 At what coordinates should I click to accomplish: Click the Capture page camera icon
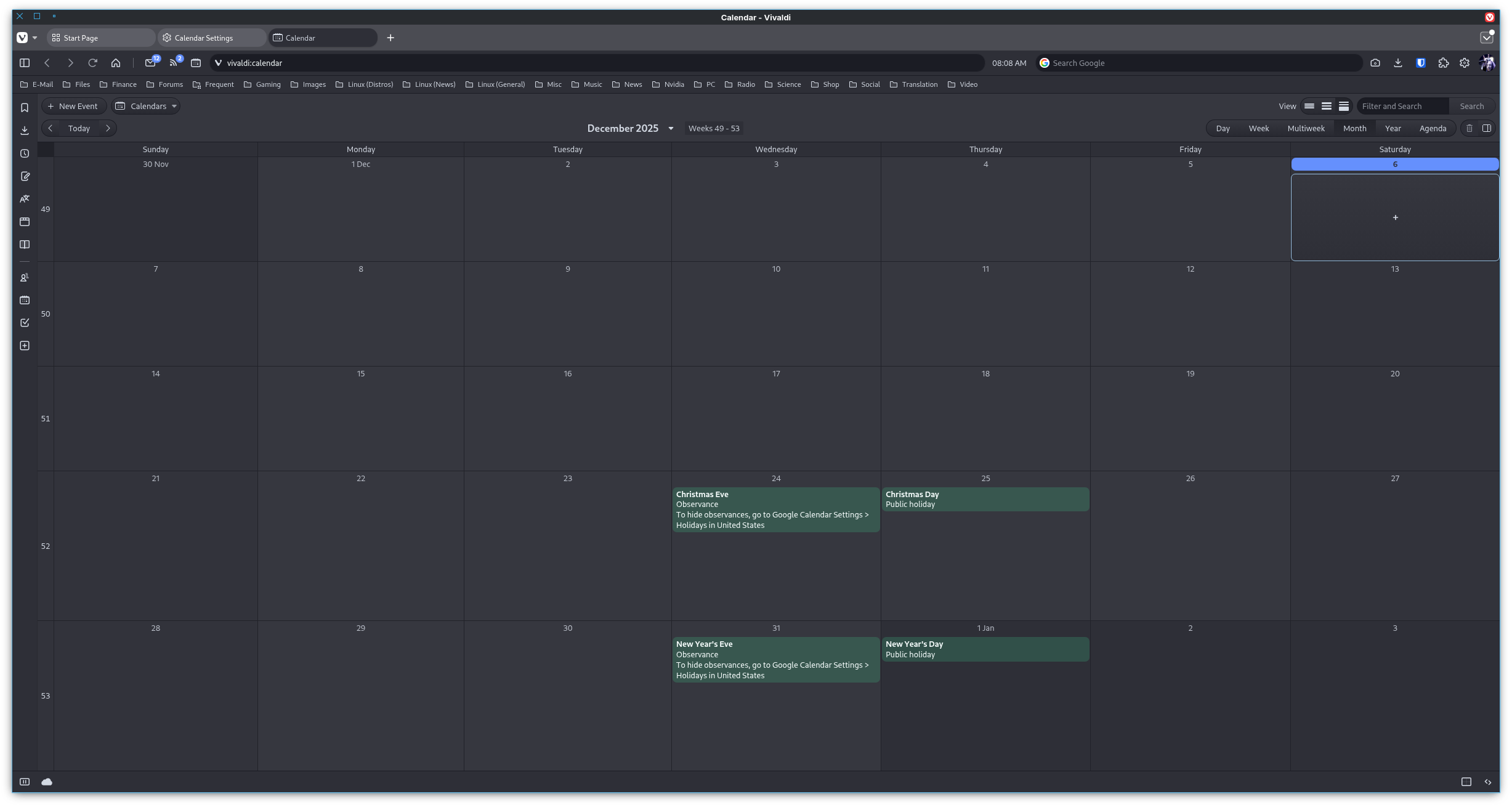click(1375, 63)
